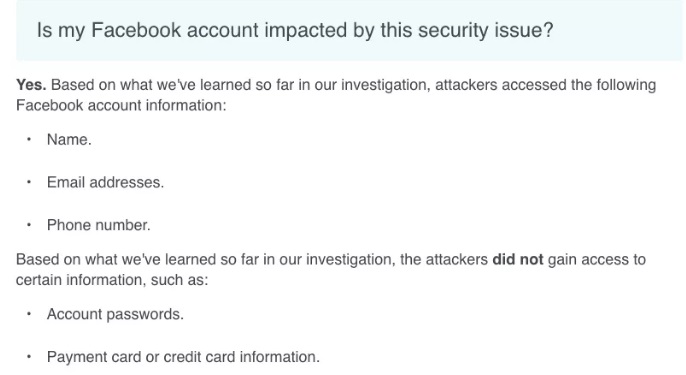Click 'certain information, such as:' text

point(112,280)
